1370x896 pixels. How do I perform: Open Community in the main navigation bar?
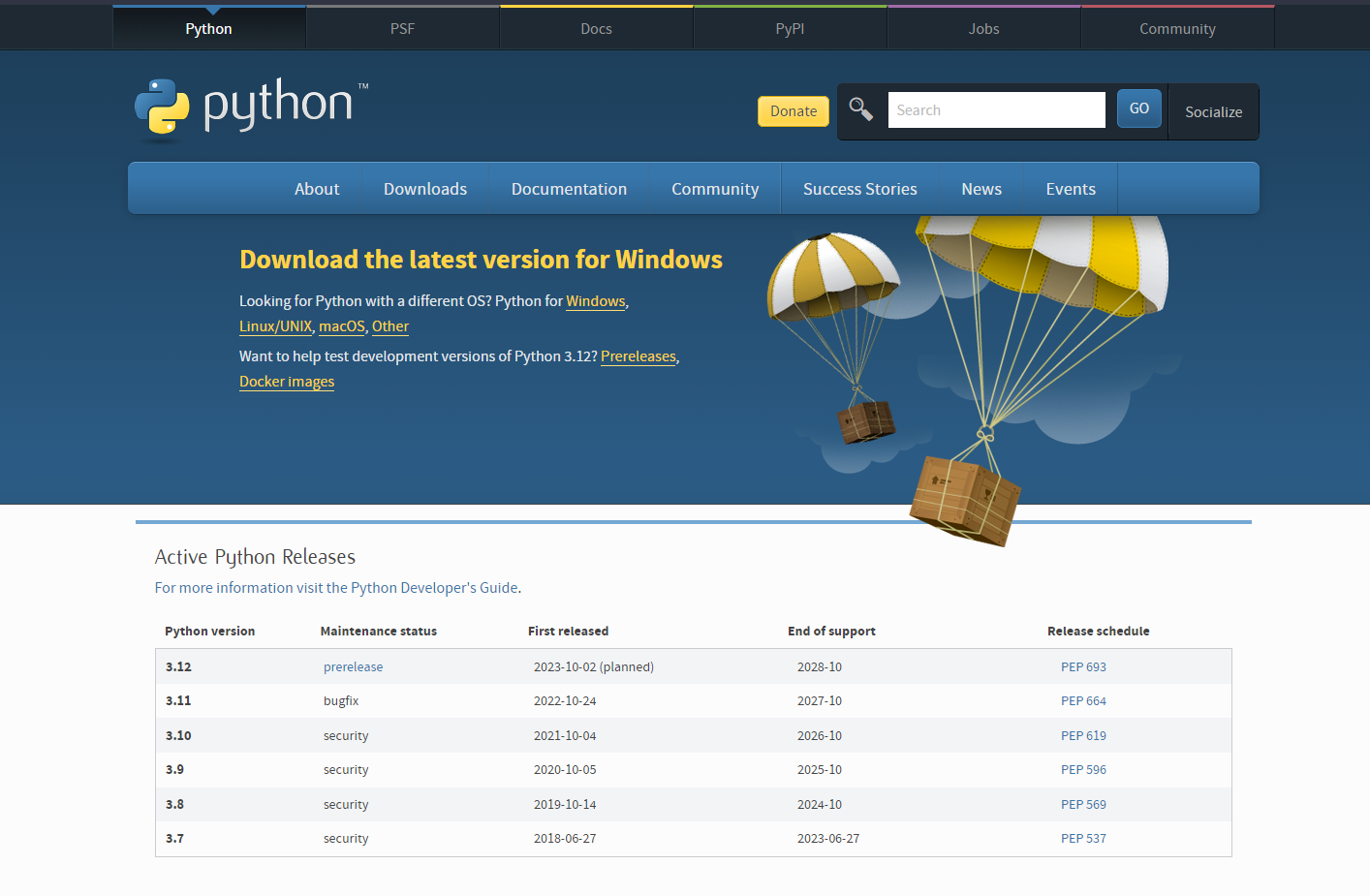[x=715, y=189]
